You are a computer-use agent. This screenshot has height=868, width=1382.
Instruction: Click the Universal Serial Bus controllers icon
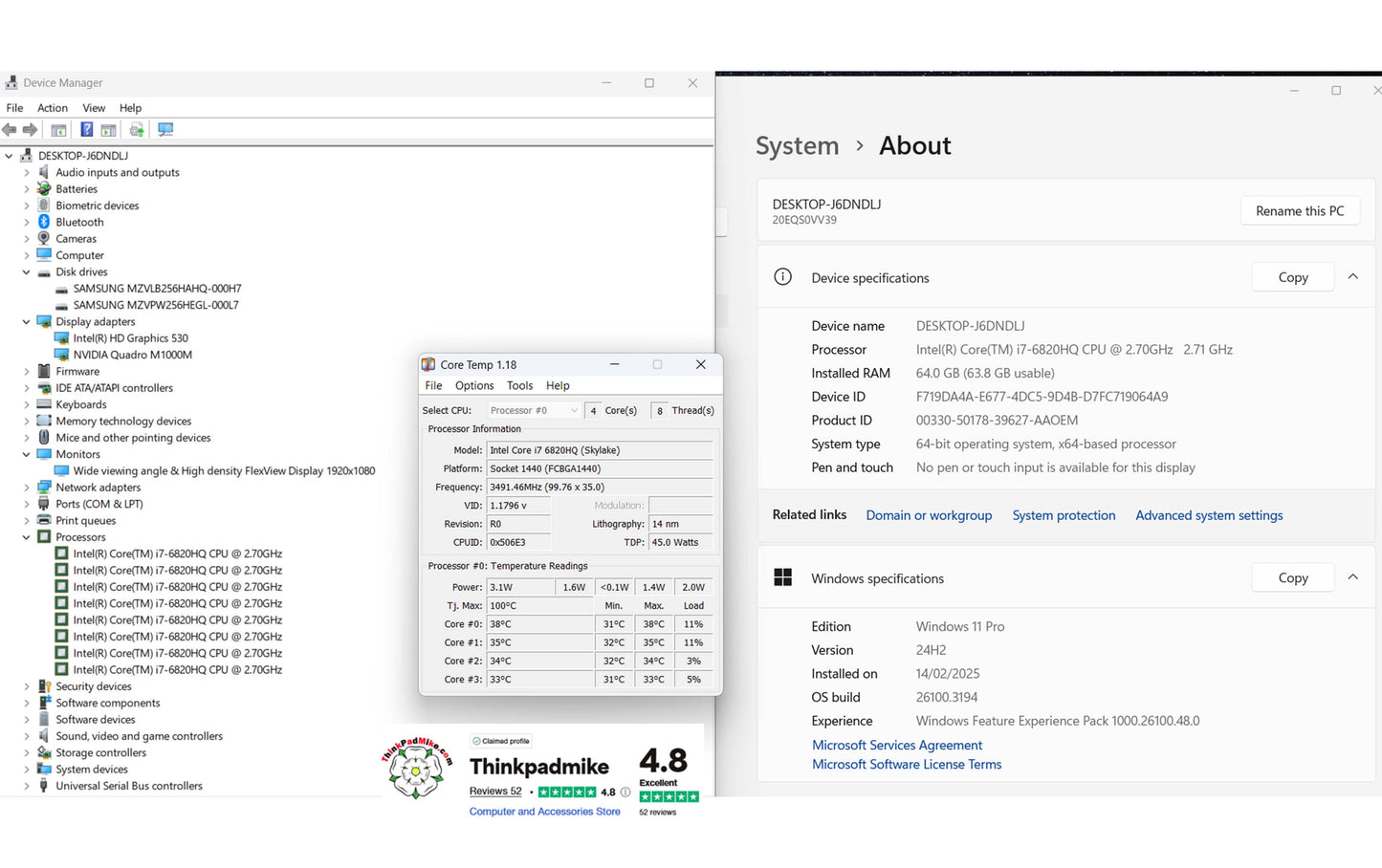click(44, 786)
